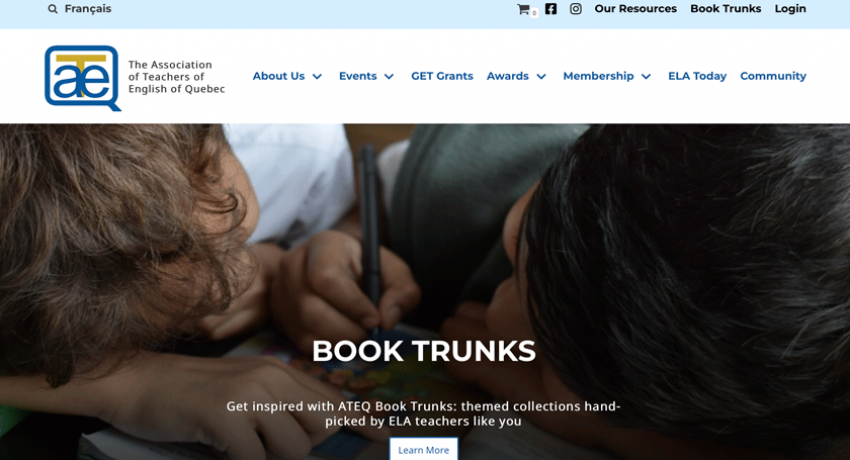
Task: Open Our Resources link
Action: [635, 9]
